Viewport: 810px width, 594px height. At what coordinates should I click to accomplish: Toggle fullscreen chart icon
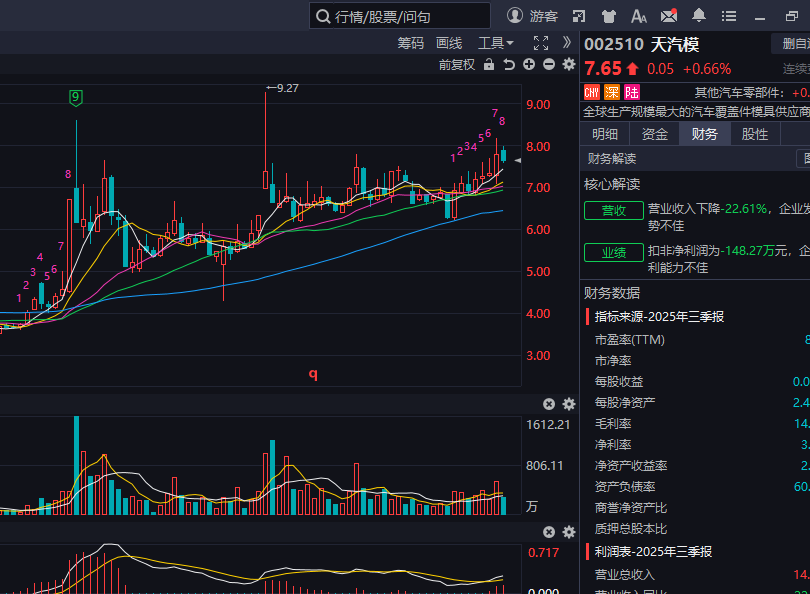[x=541, y=43]
